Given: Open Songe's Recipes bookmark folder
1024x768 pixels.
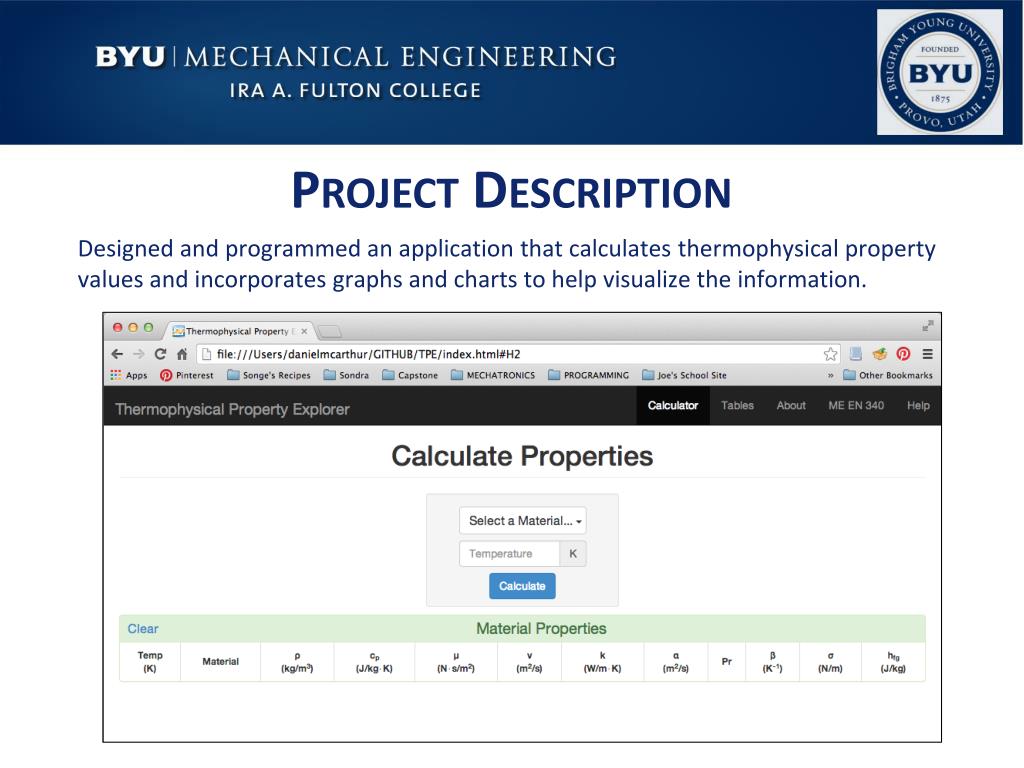Looking at the screenshot, I should click(x=268, y=376).
